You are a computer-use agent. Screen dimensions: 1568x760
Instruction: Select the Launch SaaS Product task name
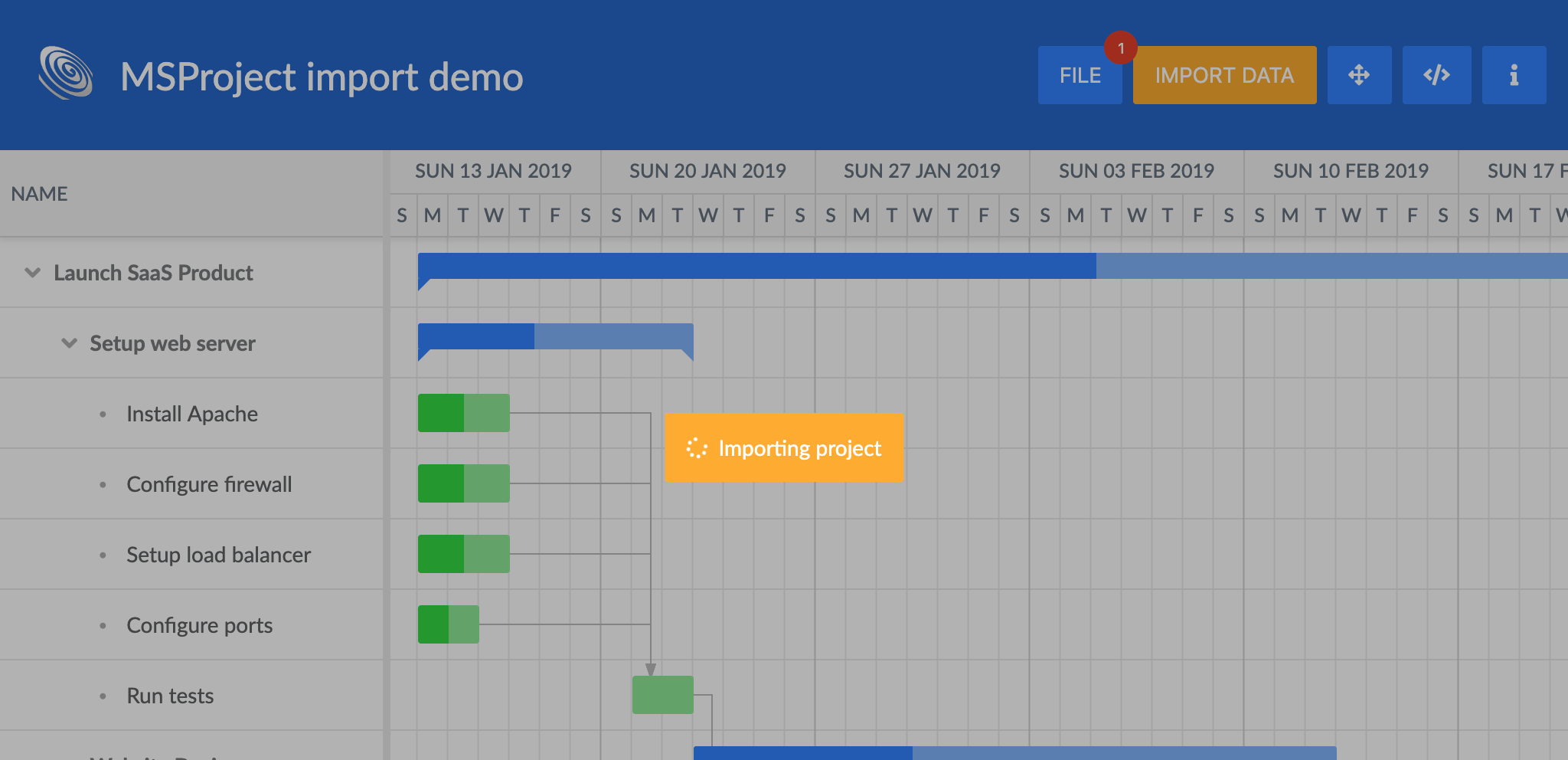153,273
